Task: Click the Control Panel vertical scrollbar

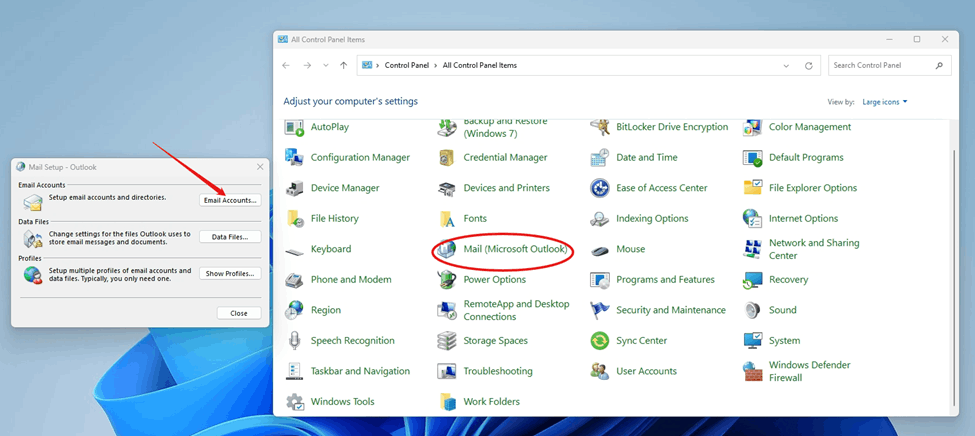Action: pos(954,278)
